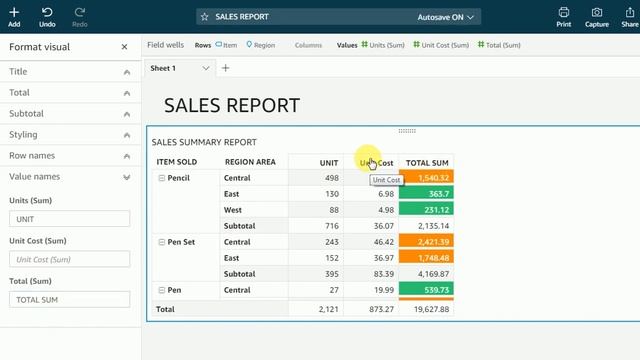Click the Total (Sum) name input field
Screen dimensions: 640x360
(x=69, y=299)
